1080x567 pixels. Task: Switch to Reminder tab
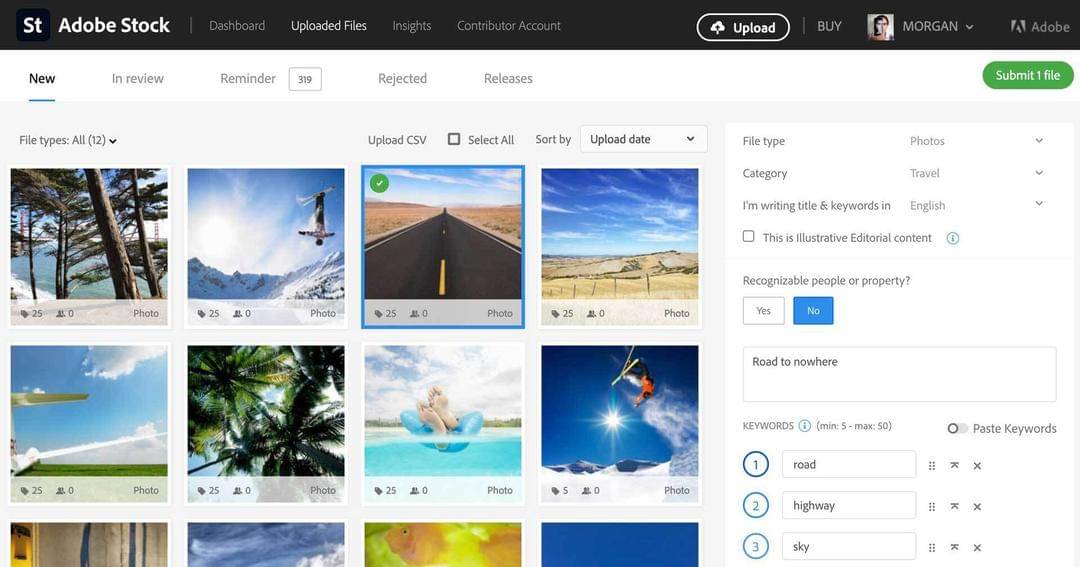click(248, 79)
